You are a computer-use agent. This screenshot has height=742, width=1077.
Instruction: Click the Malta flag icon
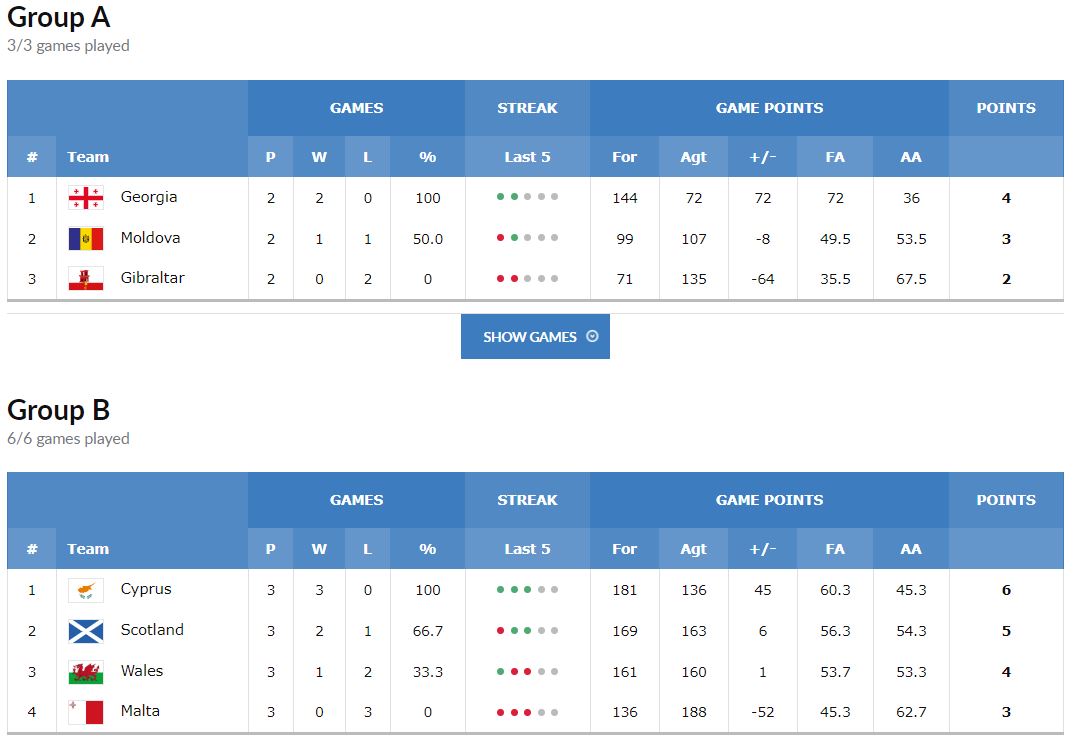[86, 712]
